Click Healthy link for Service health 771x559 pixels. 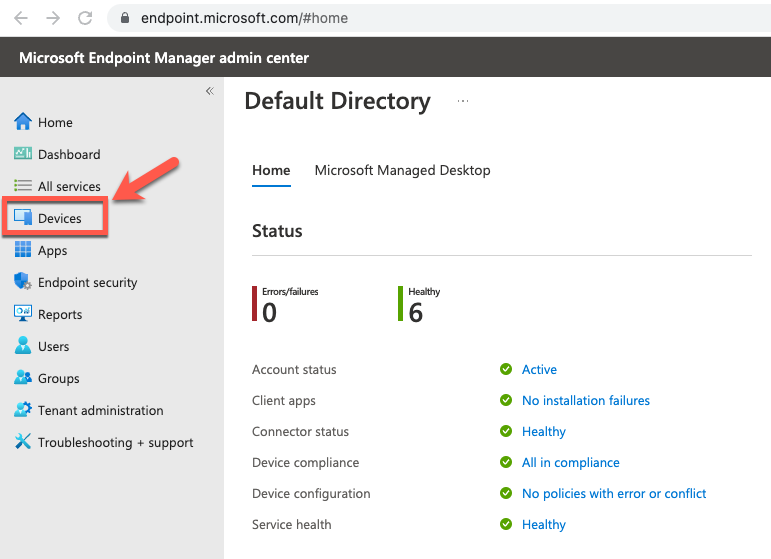543,525
